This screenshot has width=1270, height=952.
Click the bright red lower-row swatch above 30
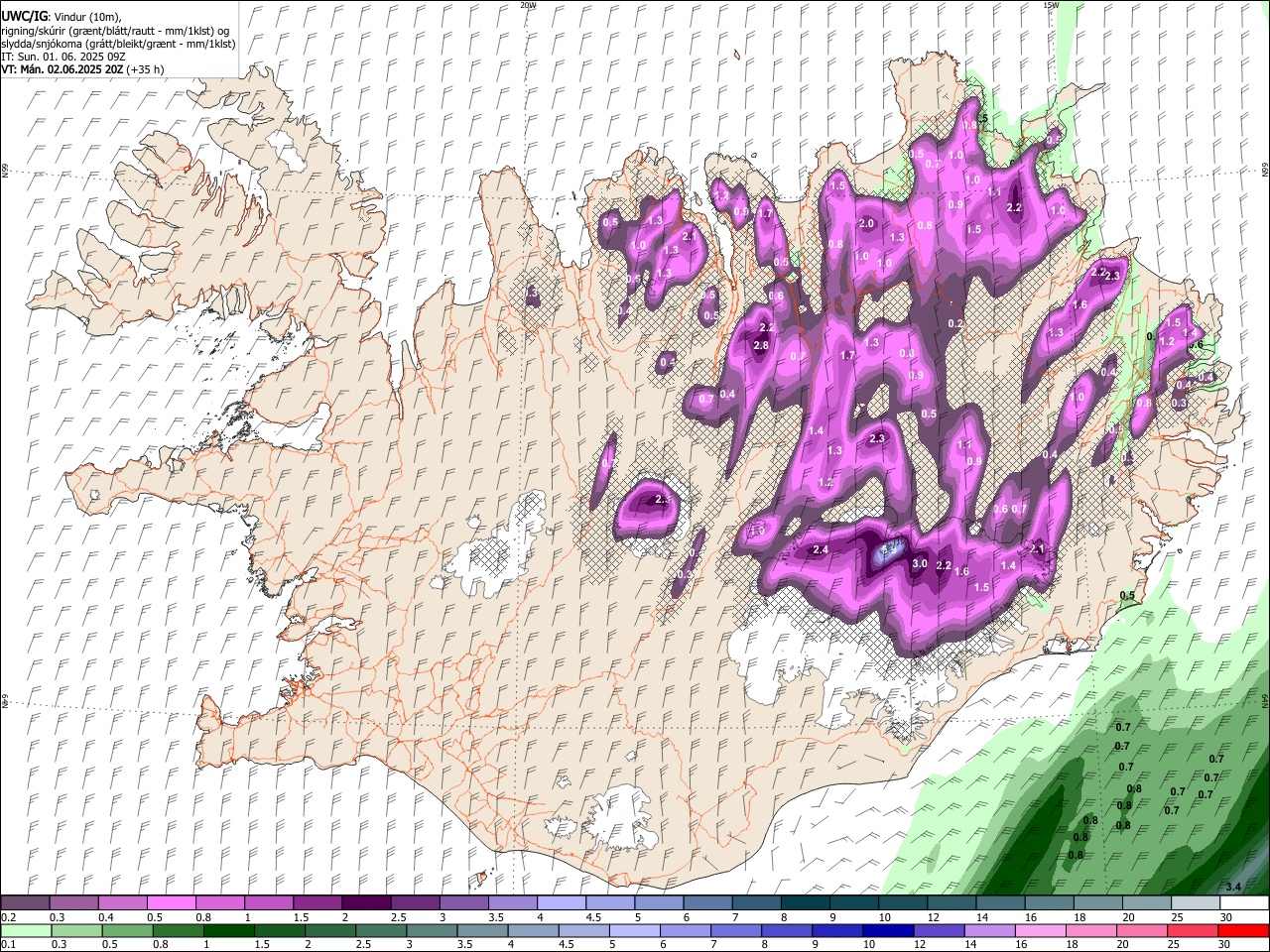(1243, 930)
